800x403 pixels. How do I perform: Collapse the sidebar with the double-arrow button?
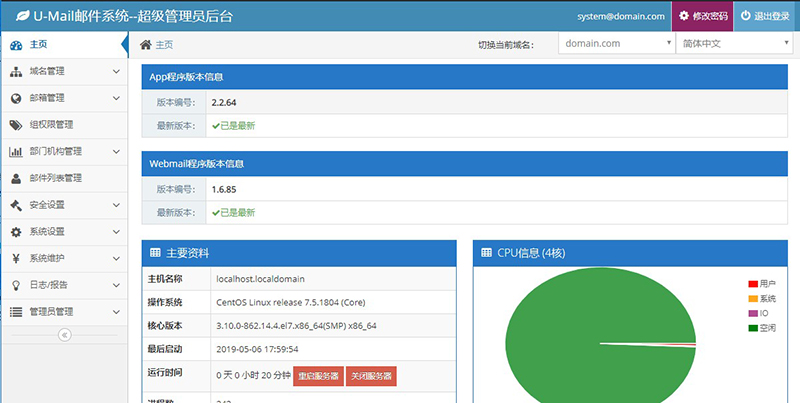[x=64, y=335]
